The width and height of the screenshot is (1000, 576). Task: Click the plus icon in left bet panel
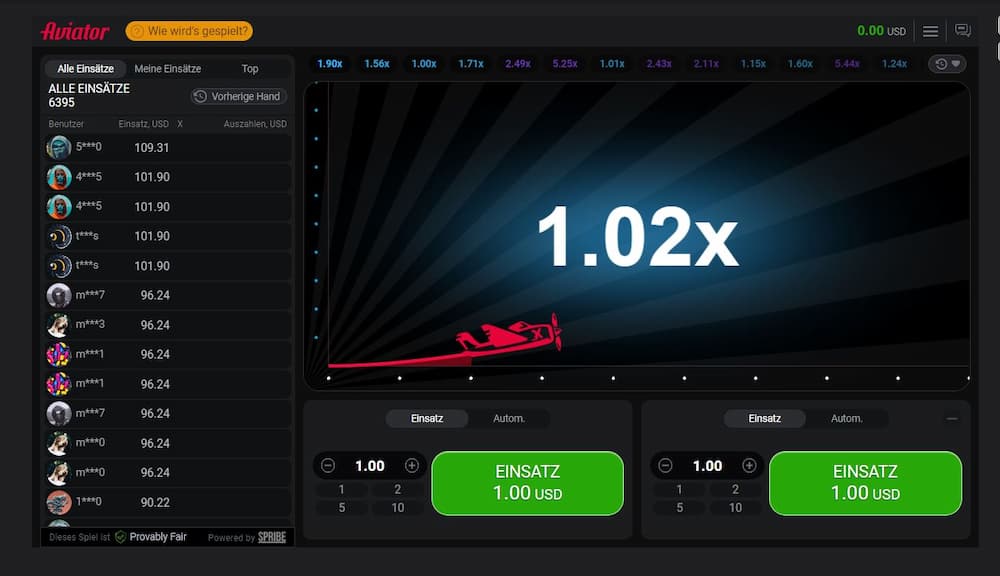point(412,466)
